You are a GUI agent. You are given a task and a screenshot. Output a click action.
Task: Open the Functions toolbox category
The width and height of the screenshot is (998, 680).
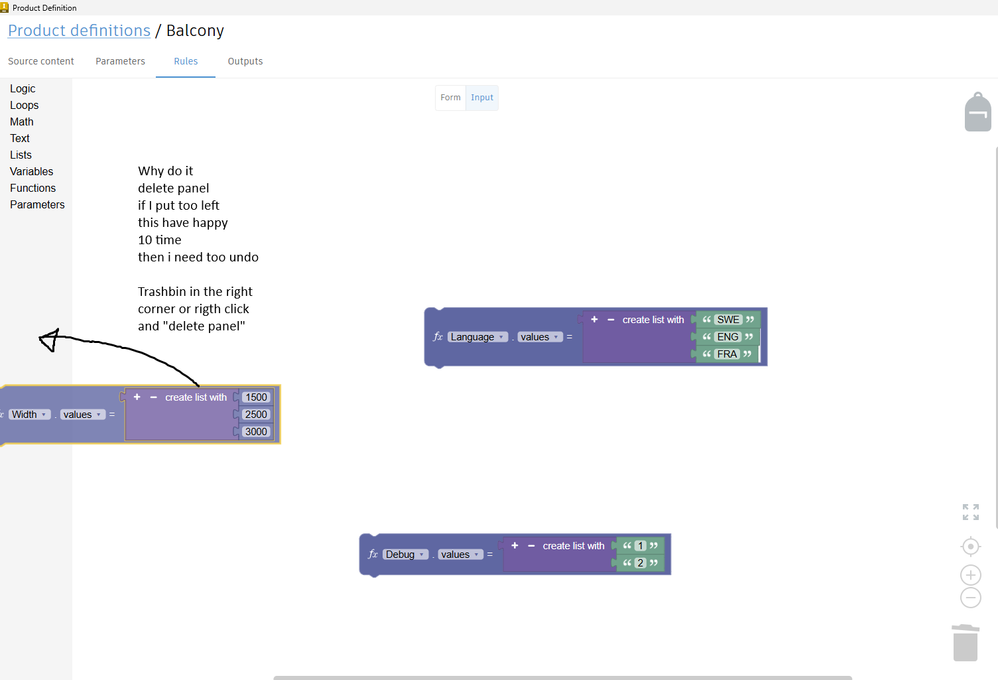pyautogui.click(x=32, y=188)
